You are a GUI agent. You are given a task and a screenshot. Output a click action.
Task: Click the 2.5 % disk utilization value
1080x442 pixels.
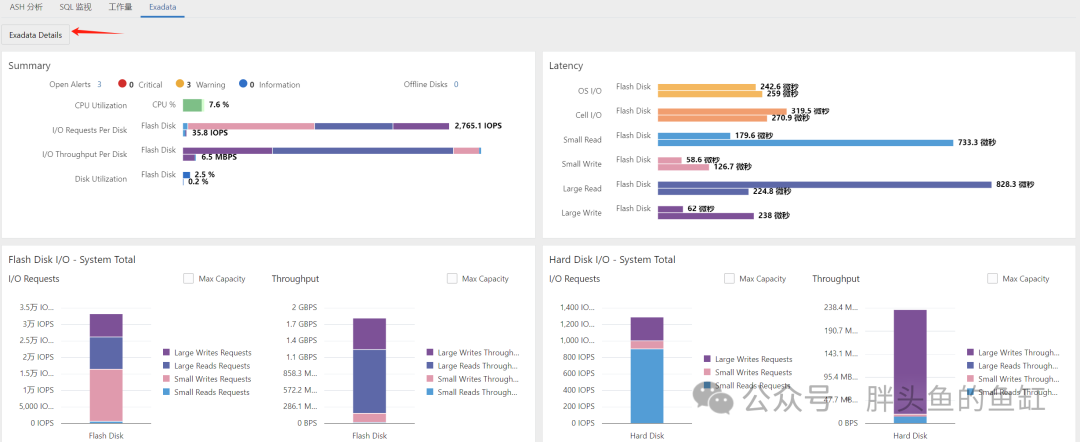pos(205,175)
